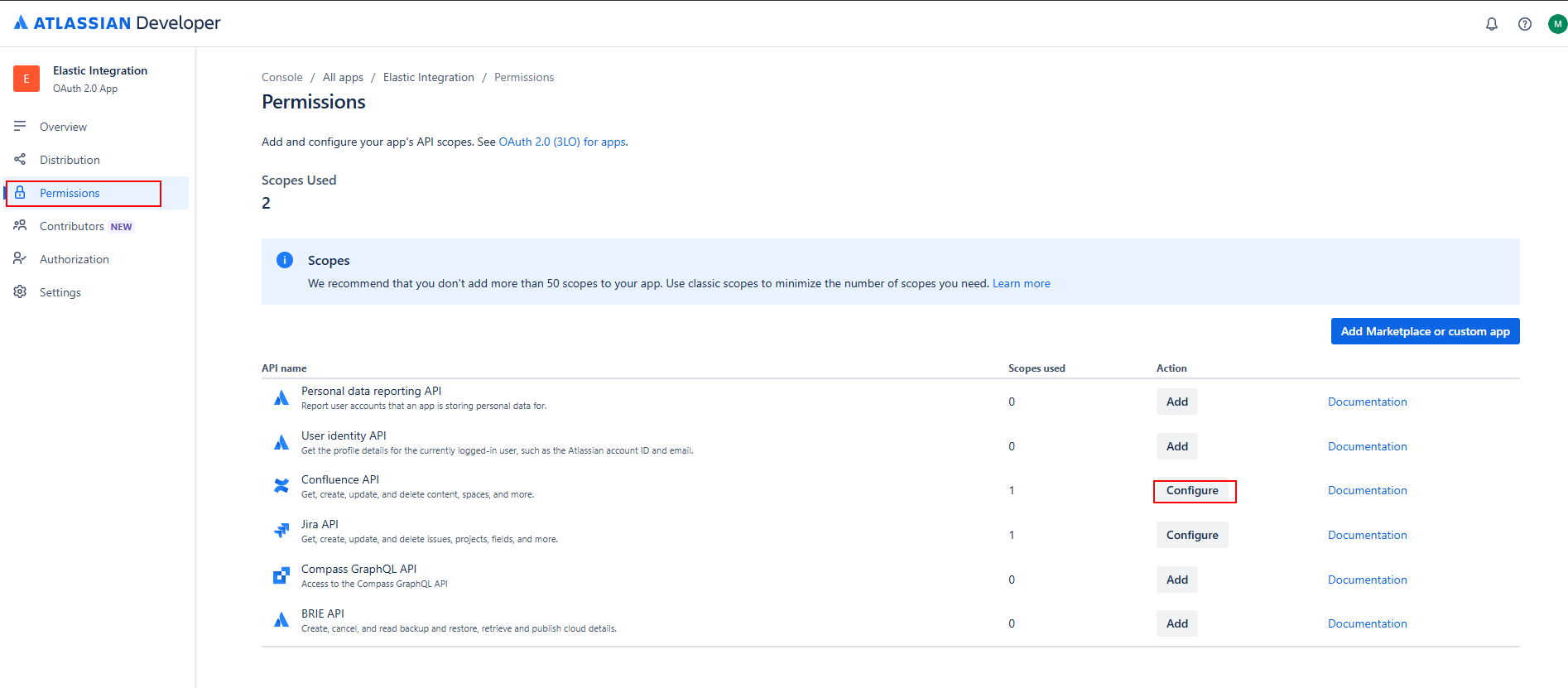Click the Confluence API name

(x=340, y=479)
